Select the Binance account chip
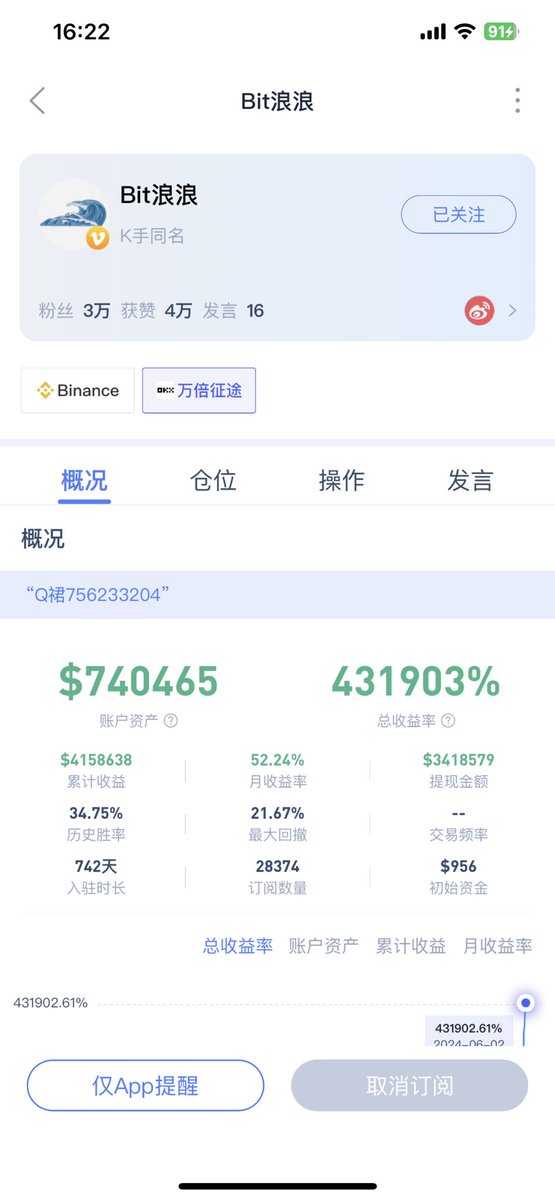Image resolution: width=555 pixels, height=1200 pixels. [x=78, y=391]
